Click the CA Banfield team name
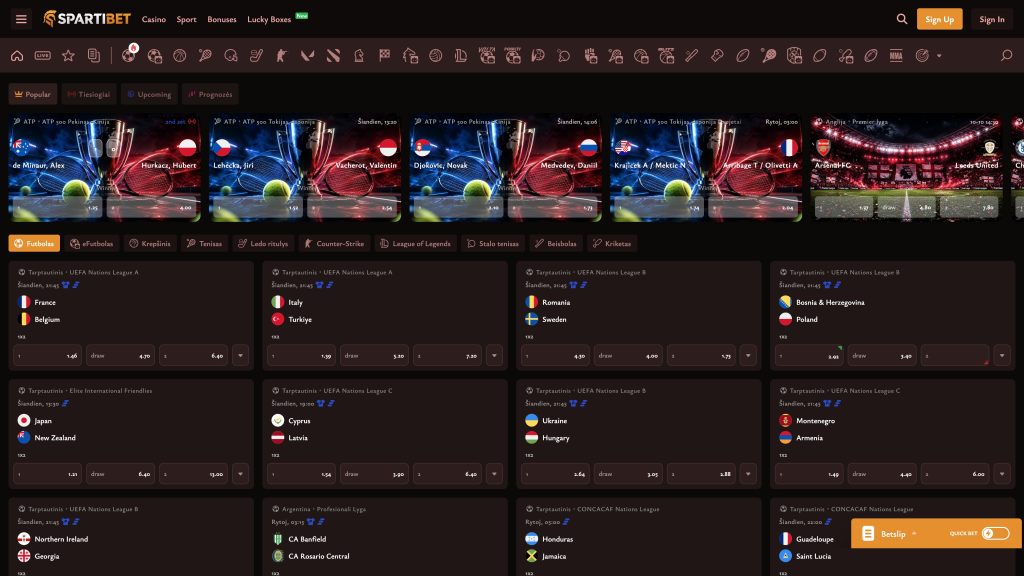 click(307, 539)
